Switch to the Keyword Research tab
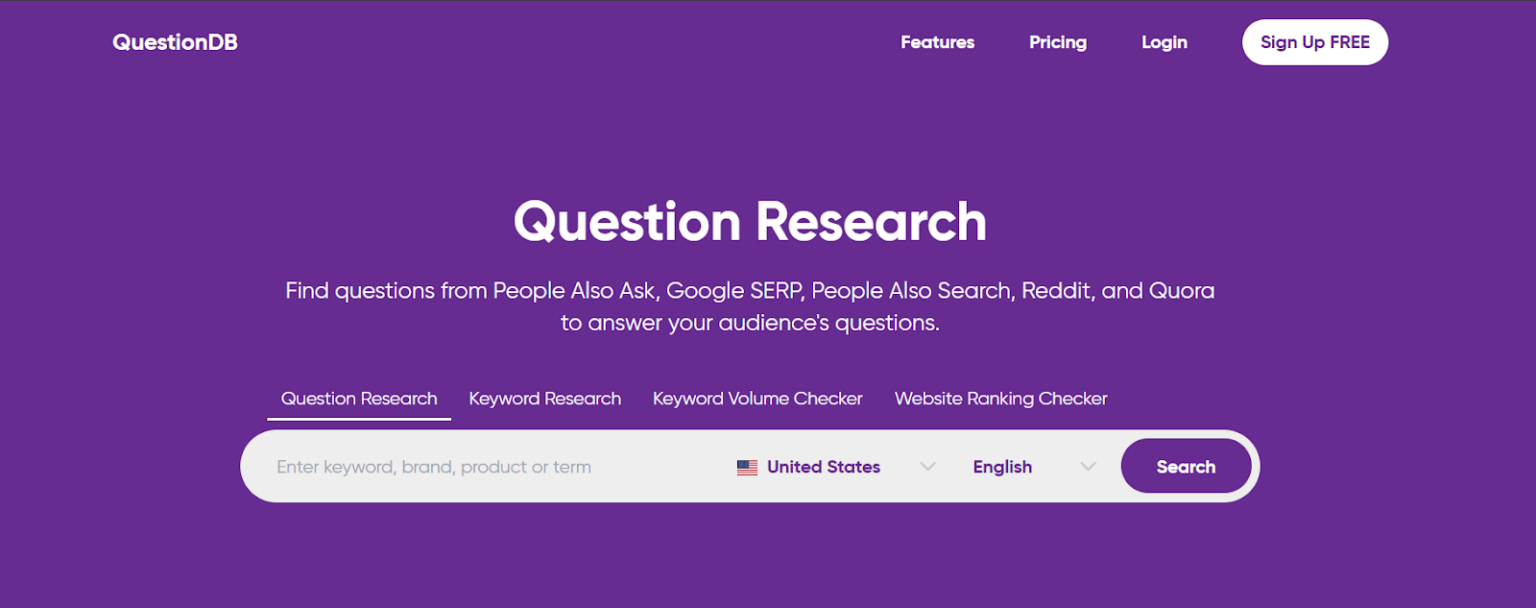 (x=544, y=398)
